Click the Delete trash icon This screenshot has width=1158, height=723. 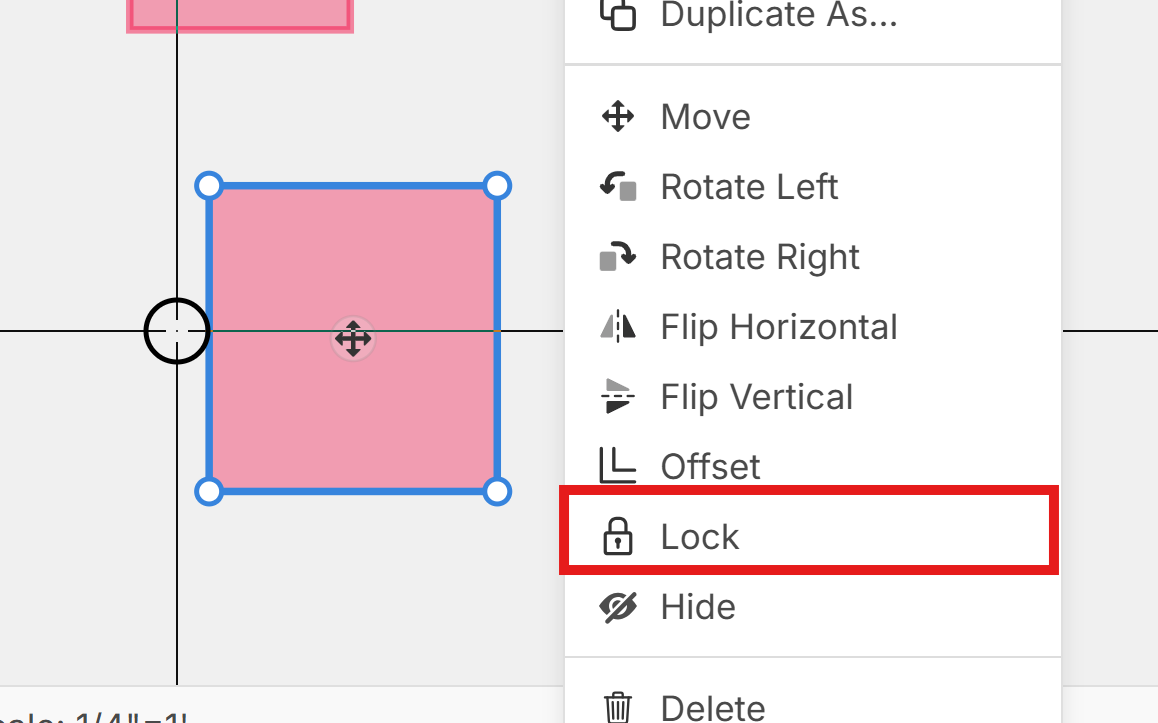(618, 707)
